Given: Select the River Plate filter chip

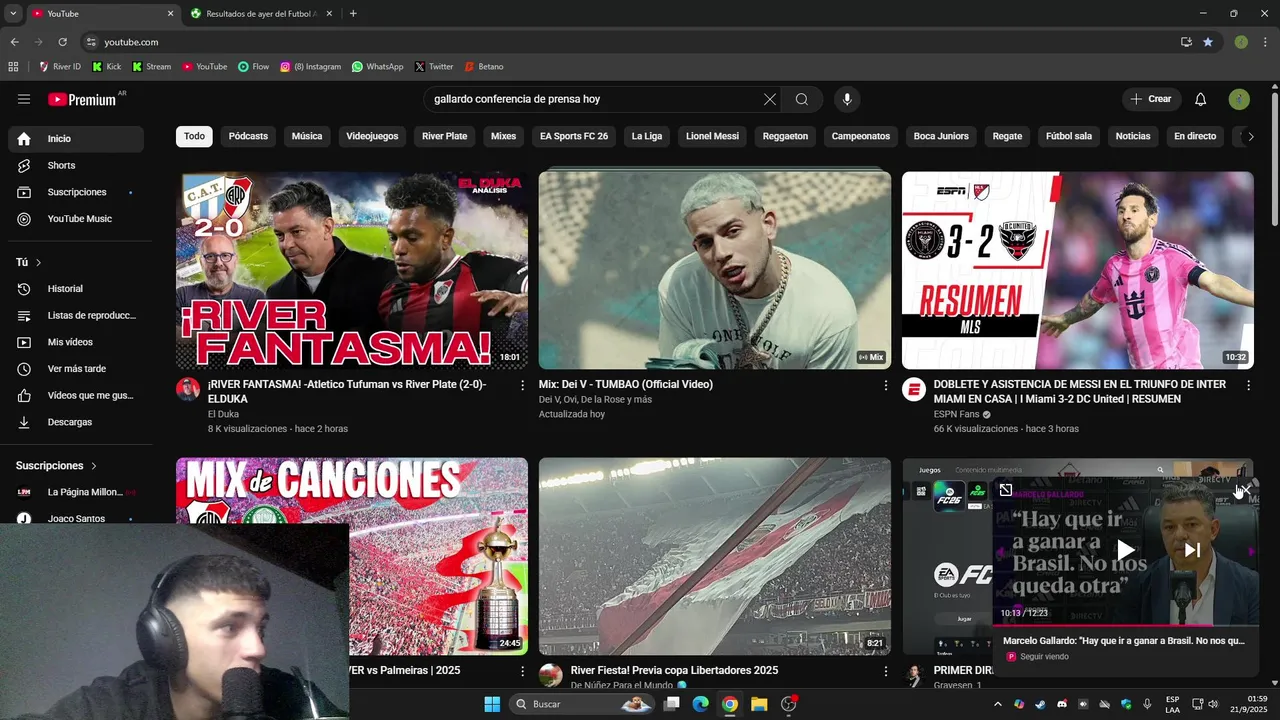Looking at the screenshot, I should (444, 136).
